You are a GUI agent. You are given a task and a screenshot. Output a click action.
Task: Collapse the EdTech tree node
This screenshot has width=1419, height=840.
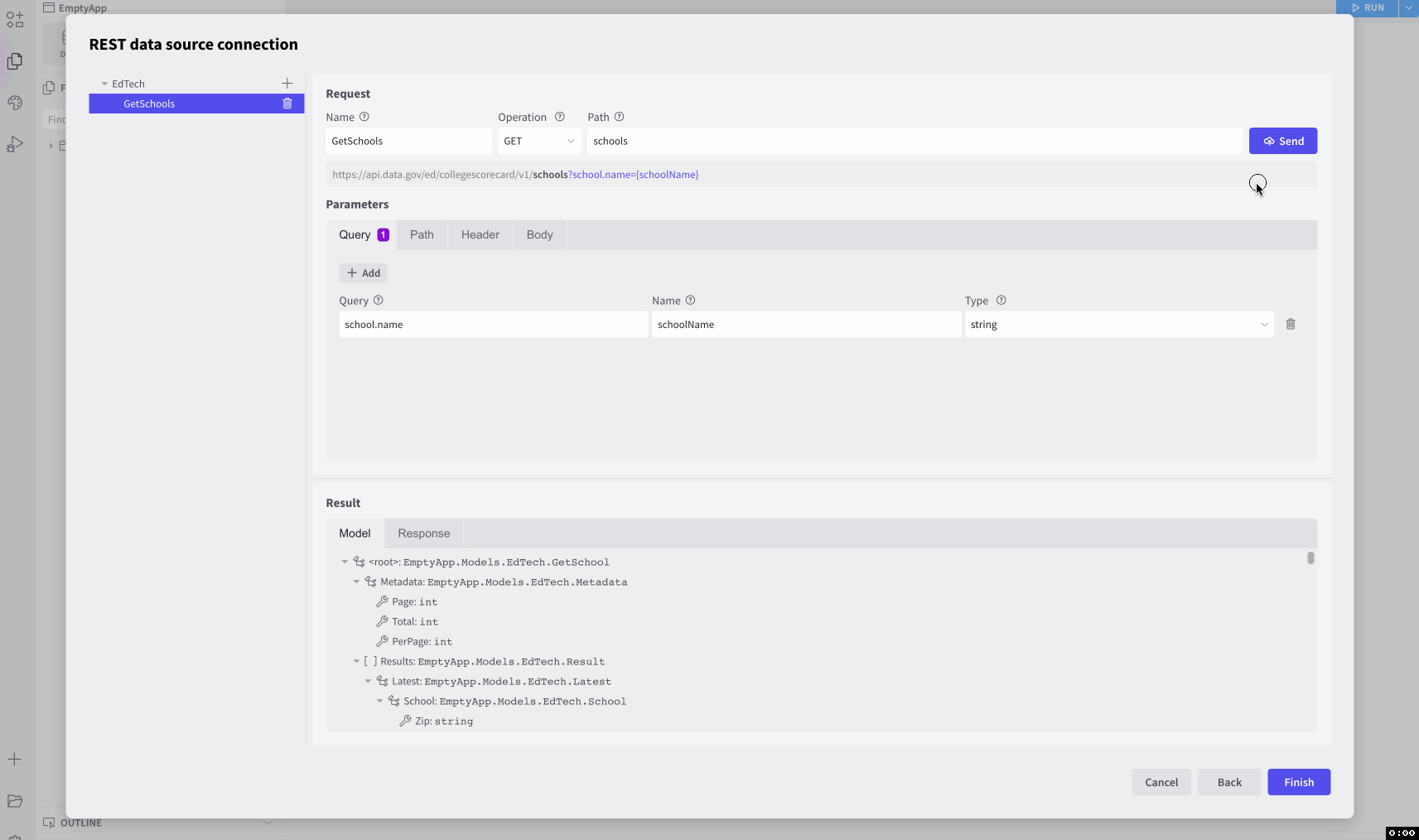coord(104,84)
